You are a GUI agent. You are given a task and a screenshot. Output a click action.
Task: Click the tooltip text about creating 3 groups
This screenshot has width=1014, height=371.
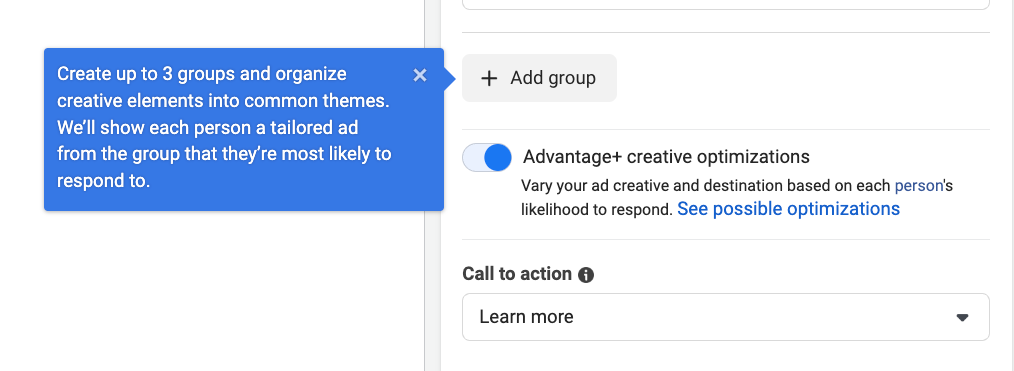(224, 127)
